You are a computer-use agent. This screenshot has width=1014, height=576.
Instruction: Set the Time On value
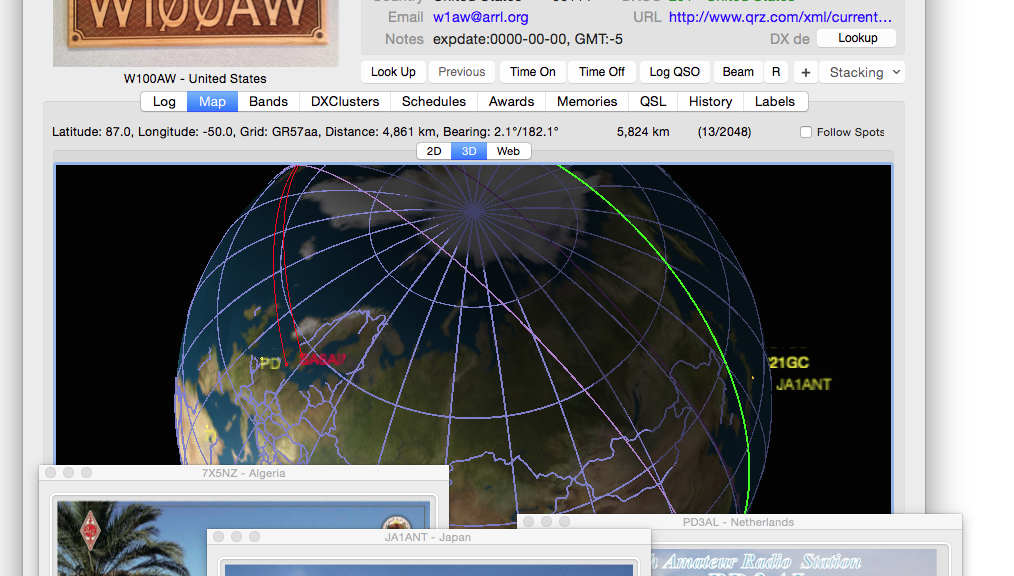coord(532,72)
